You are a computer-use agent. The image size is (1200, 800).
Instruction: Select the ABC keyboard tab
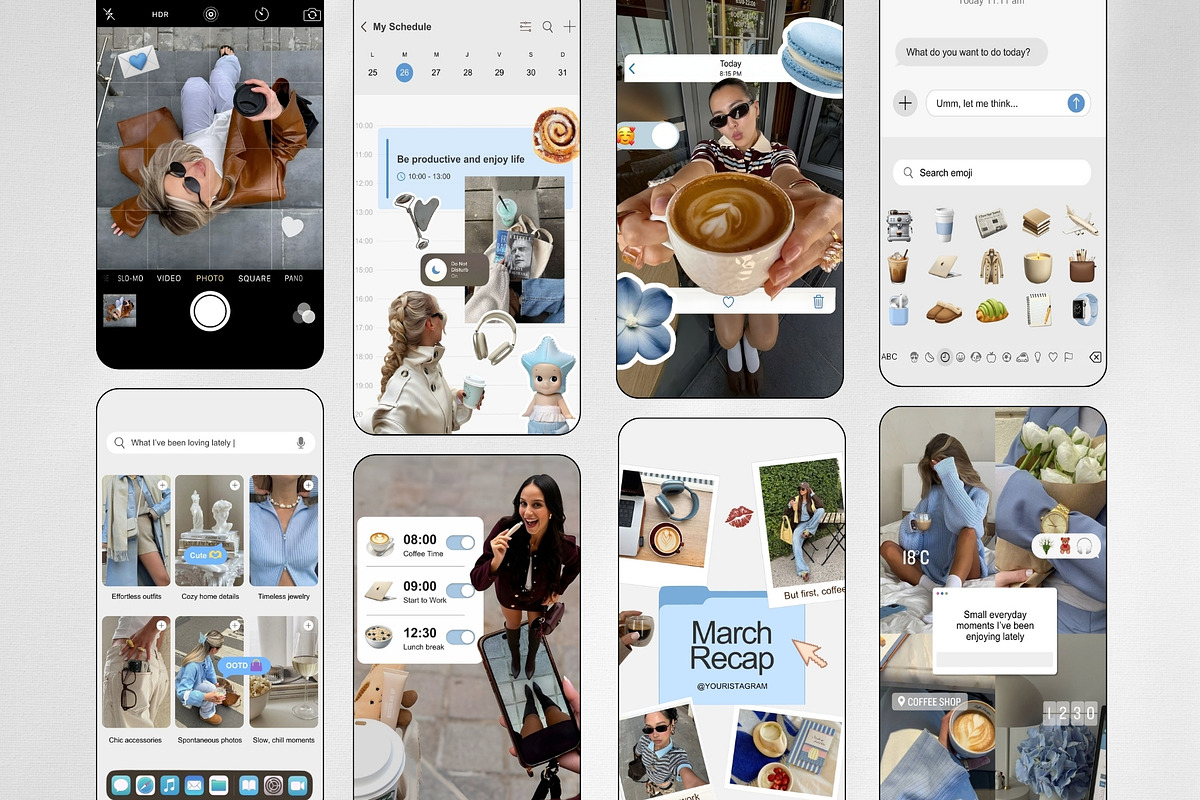point(889,357)
